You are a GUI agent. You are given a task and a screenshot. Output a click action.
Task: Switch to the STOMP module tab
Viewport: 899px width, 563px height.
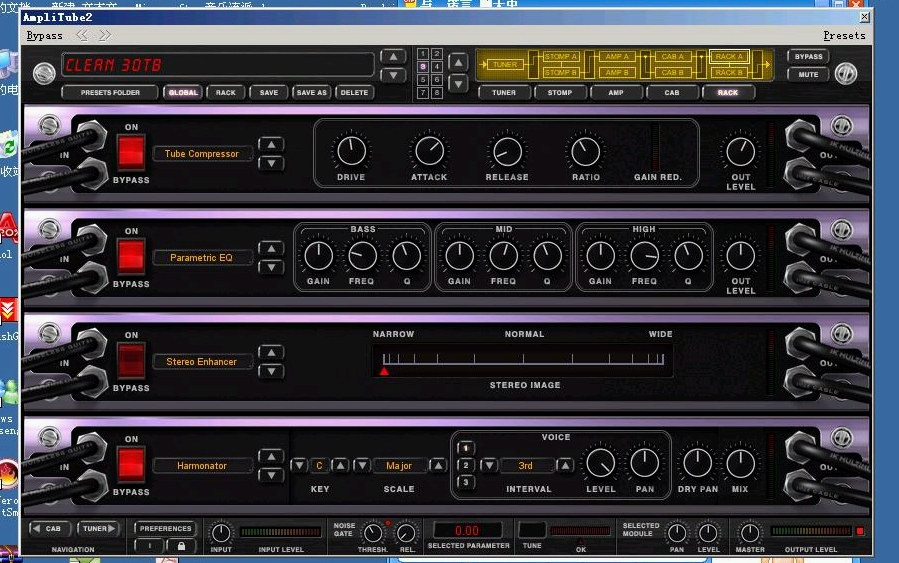560,92
